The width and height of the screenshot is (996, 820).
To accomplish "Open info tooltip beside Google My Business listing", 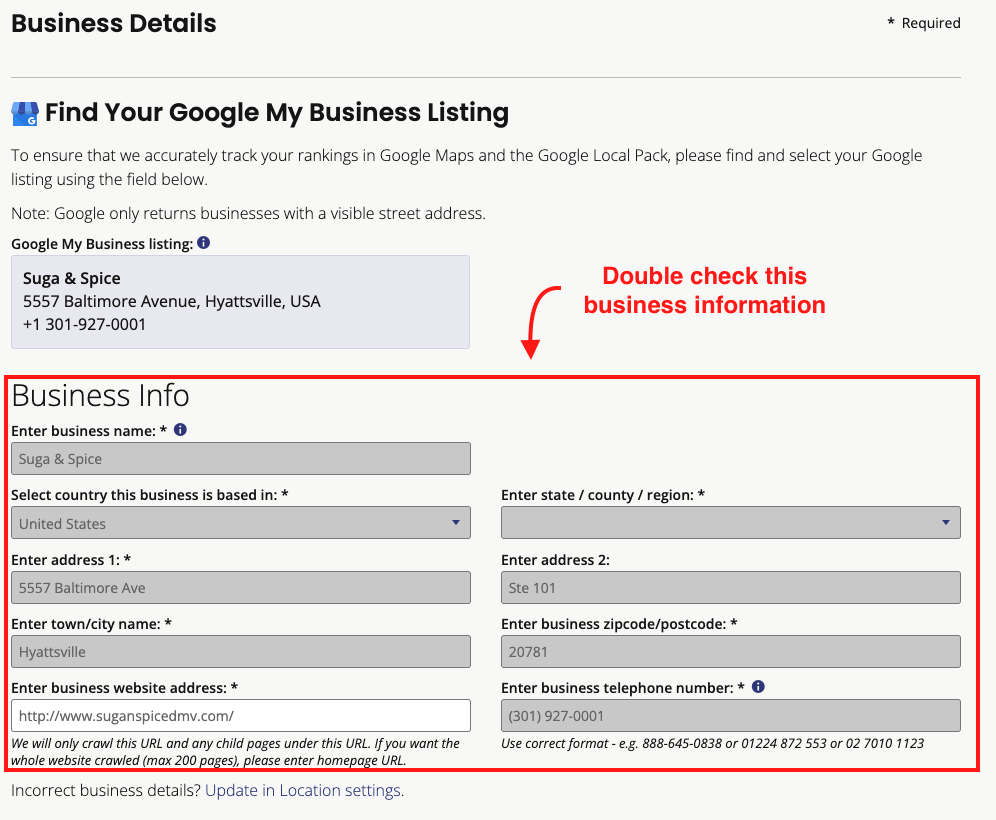I will tap(203, 243).
